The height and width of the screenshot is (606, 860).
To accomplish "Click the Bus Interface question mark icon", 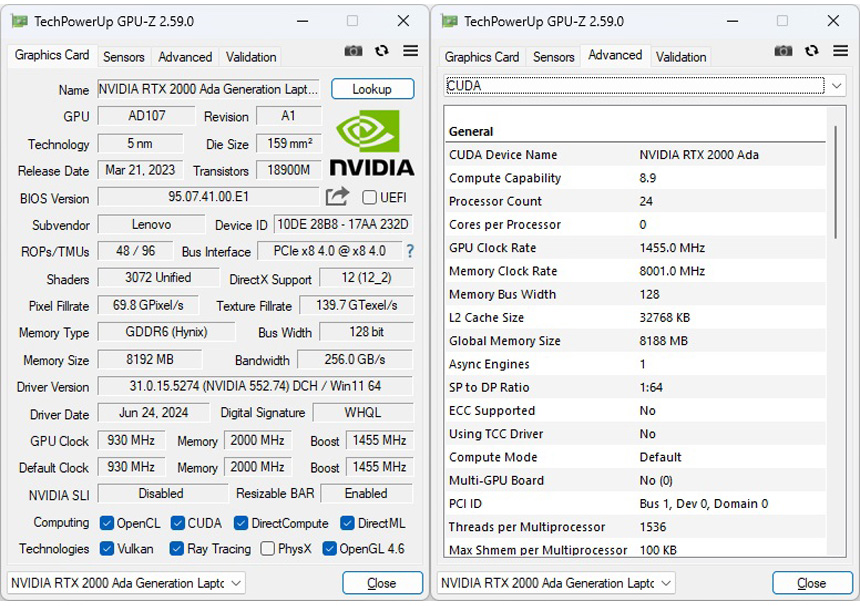I will pos(409,251).
